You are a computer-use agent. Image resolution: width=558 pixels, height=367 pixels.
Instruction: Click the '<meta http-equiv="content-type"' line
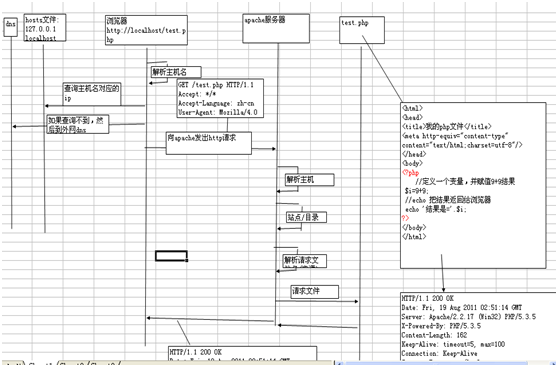455,136
